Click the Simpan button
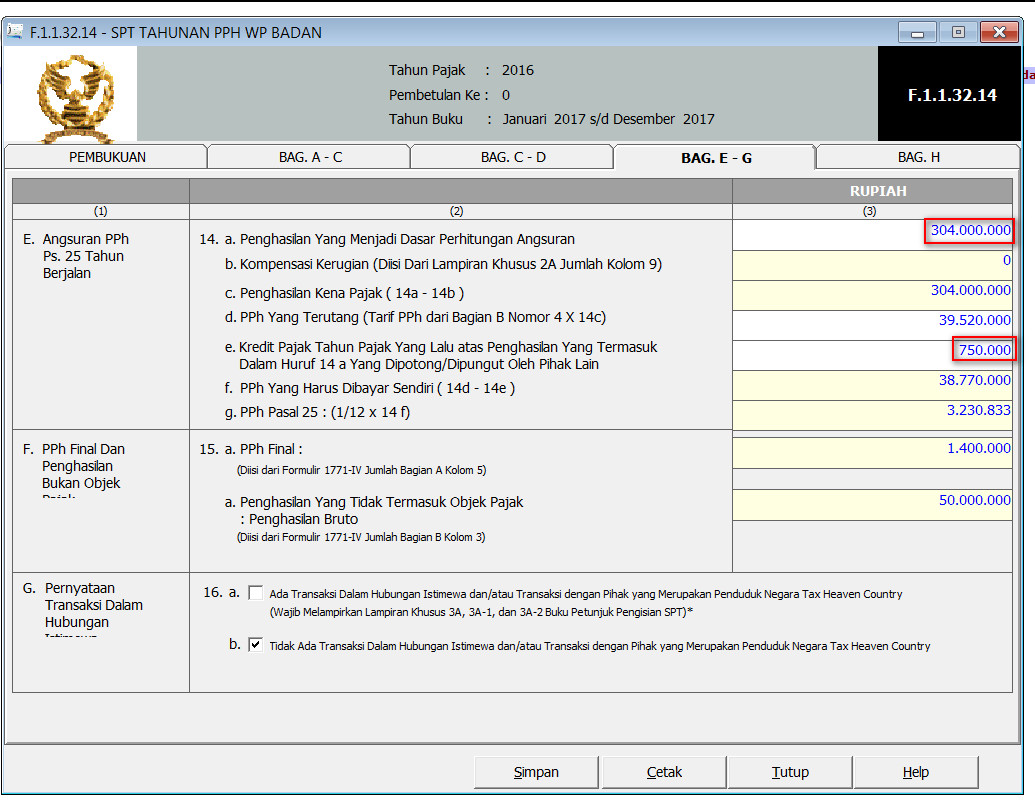1035x800 pixels. [536, 772]
